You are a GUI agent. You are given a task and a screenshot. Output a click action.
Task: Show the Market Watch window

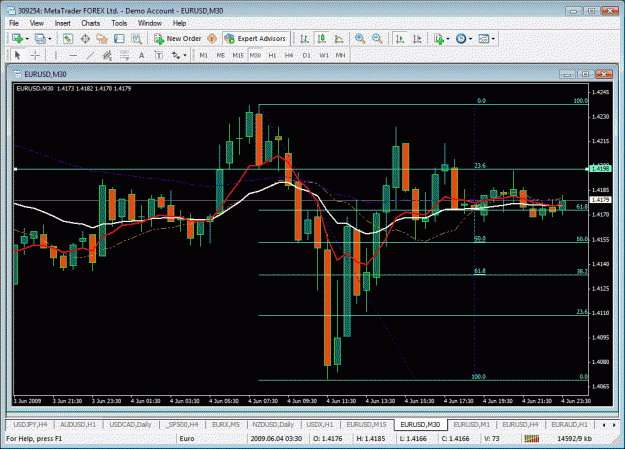point(68,39)
